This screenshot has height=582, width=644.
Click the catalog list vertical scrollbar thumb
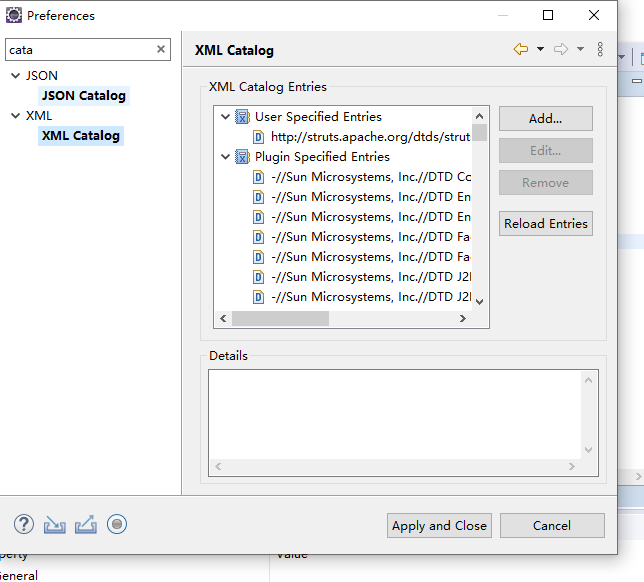pos(479,132)
